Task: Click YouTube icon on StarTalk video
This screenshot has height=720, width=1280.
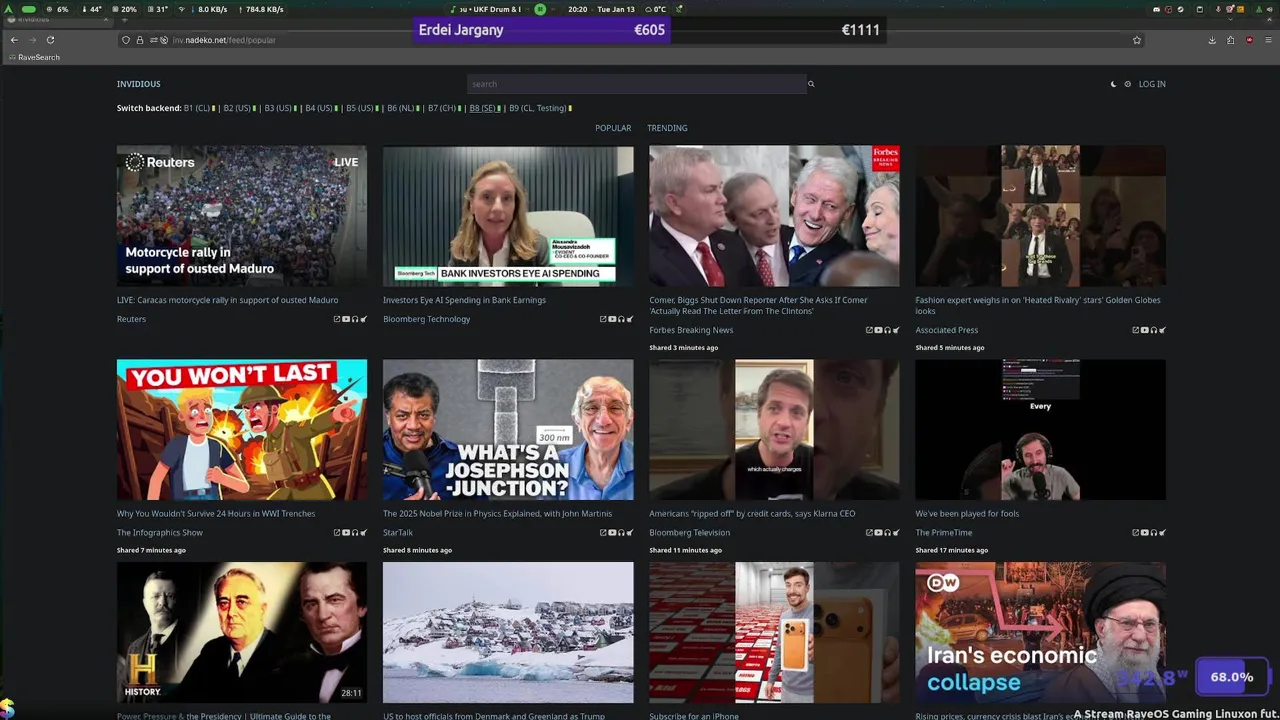Action: pos(612,533)
